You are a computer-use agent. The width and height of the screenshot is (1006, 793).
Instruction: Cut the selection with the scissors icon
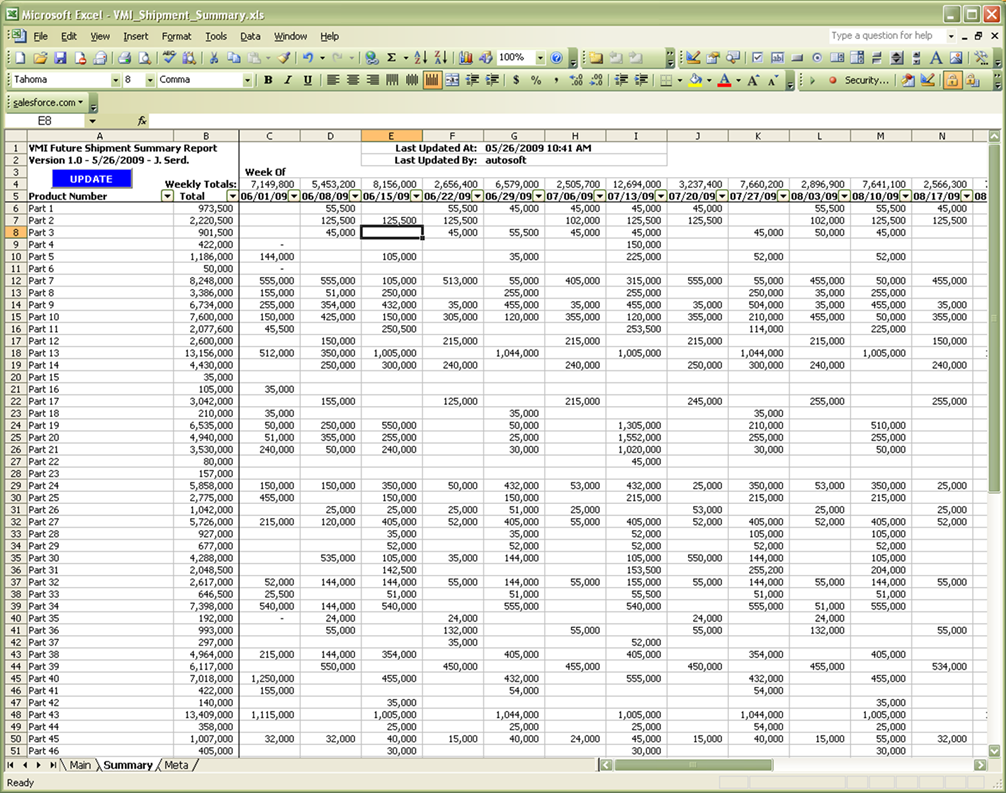point(214,58)
